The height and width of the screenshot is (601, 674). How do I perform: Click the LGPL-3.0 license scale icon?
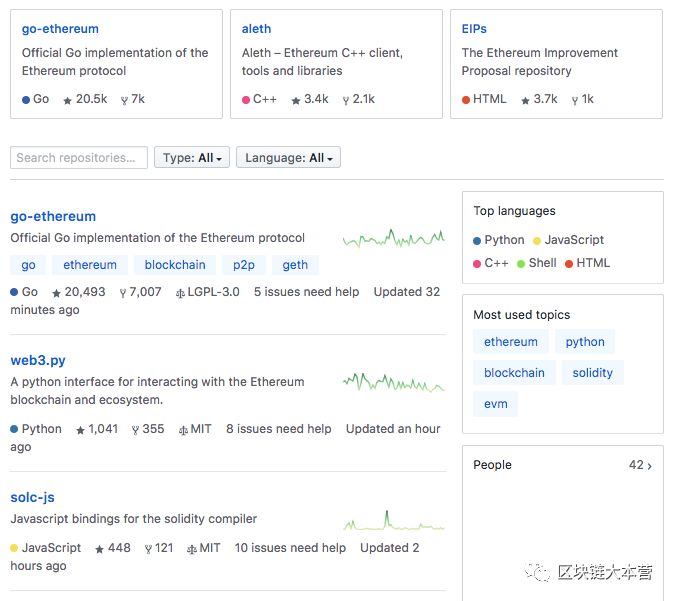(180, 293)
